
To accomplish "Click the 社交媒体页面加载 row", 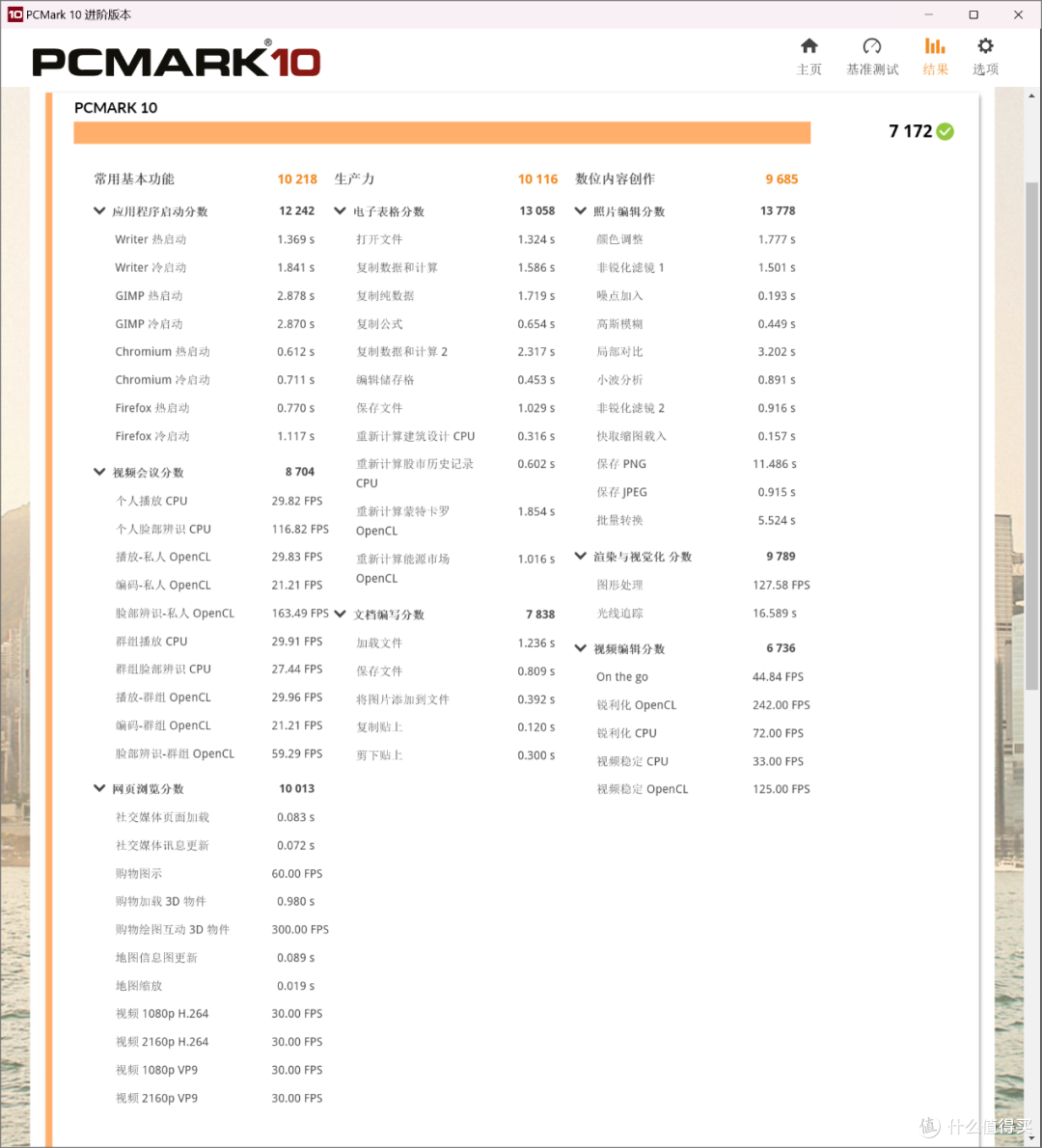I will (214, 817).
